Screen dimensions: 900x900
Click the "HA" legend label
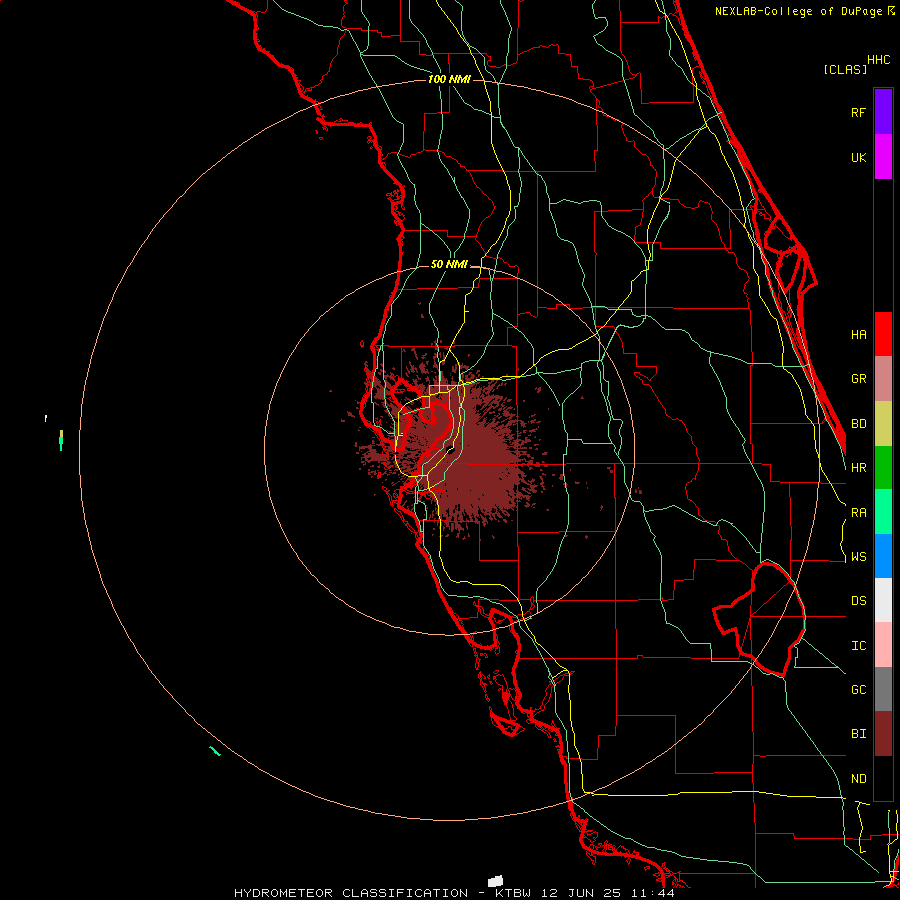858,335
